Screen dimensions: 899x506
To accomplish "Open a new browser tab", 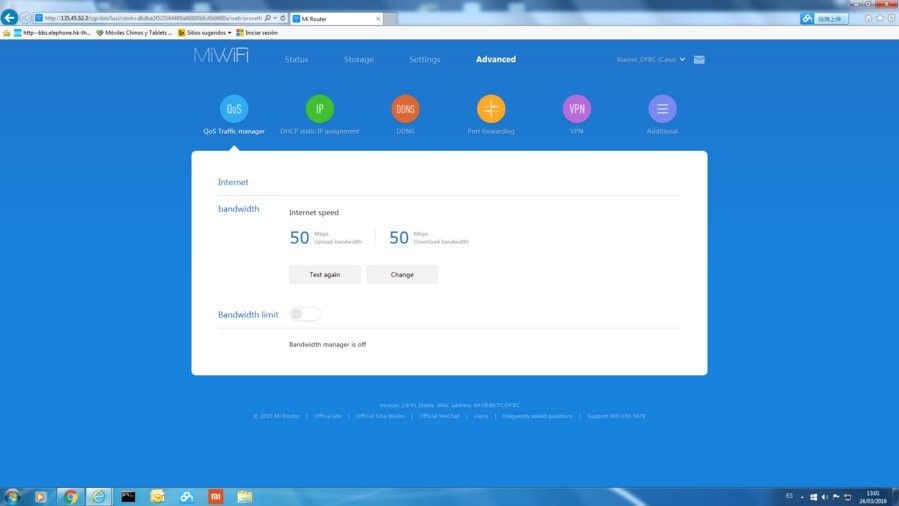I will tap(390, 19).
